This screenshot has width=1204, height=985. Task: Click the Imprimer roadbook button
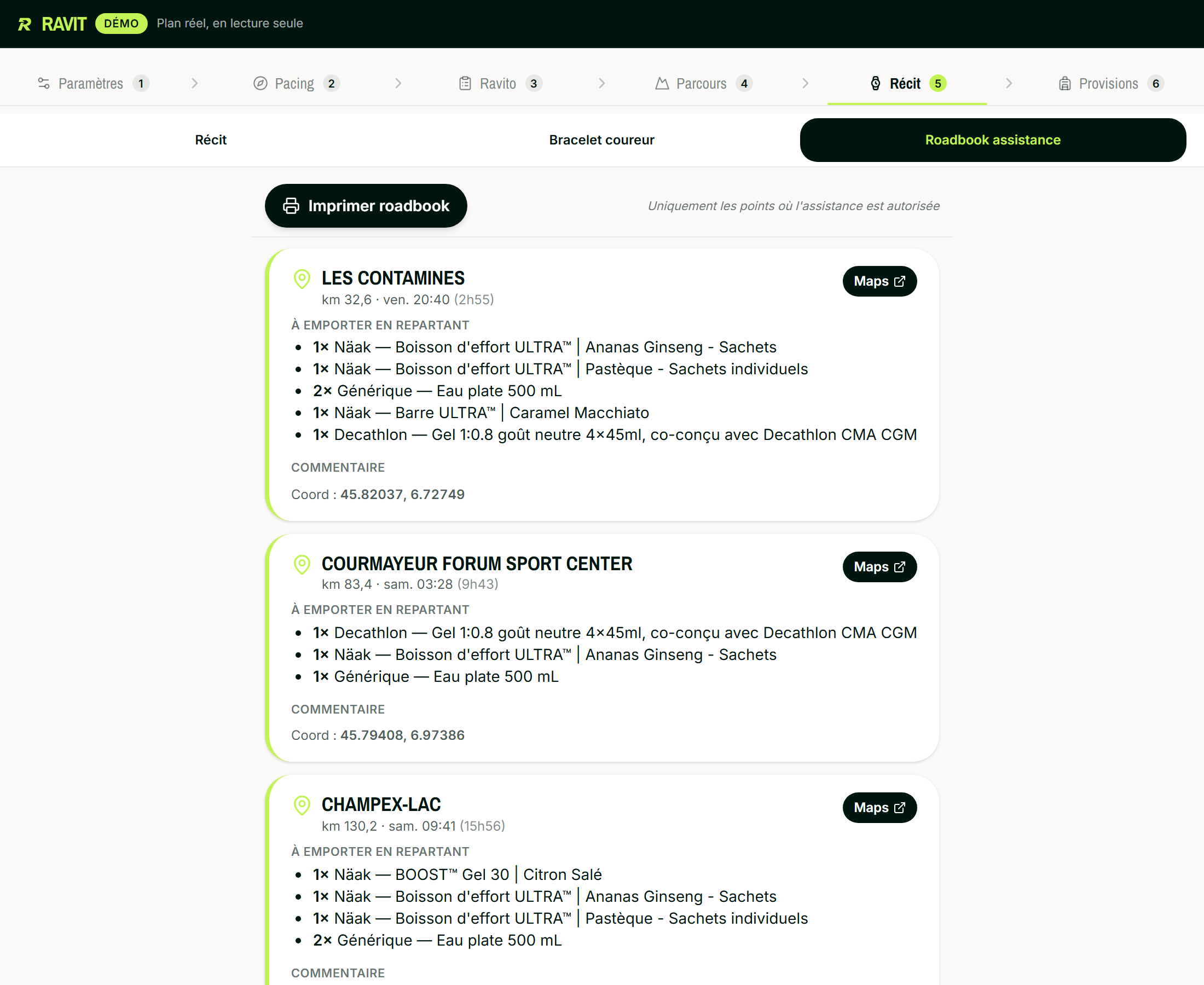point(366,206)
